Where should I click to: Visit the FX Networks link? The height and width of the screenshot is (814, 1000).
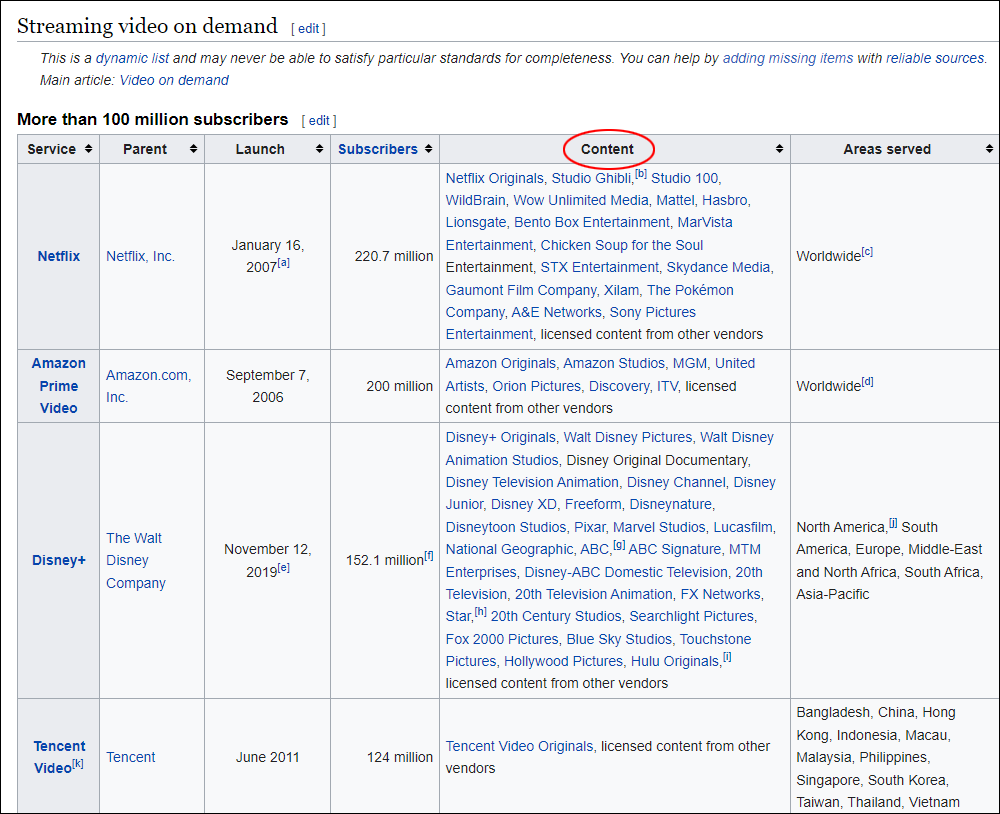(x=721, y=594)
